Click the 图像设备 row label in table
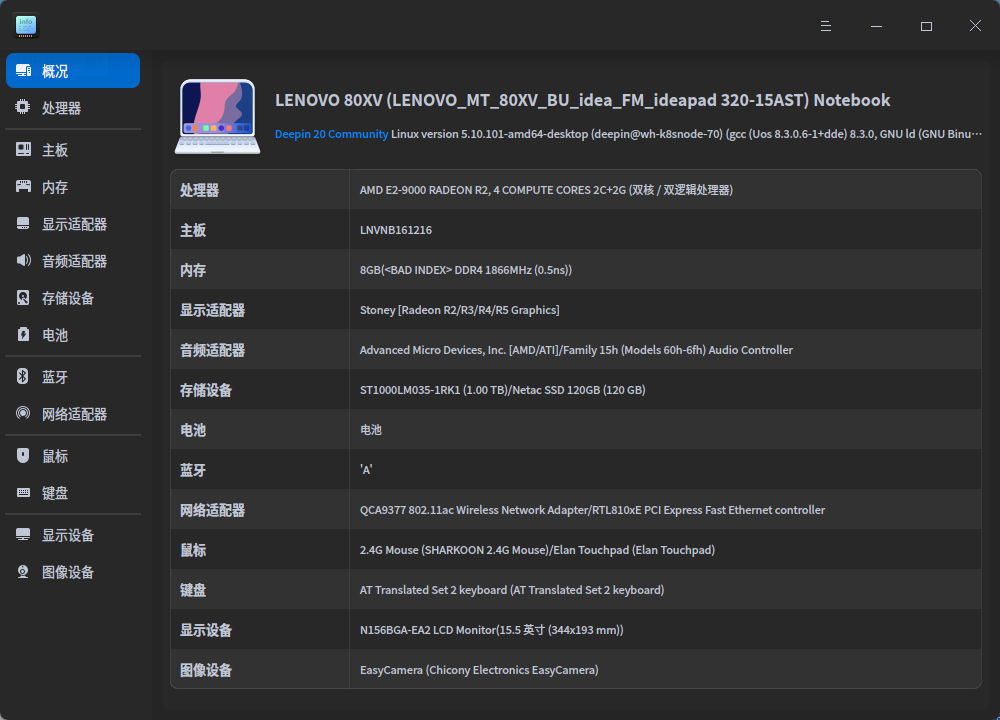The height and width of the screenshot is (720, 1000). (205, 670)
